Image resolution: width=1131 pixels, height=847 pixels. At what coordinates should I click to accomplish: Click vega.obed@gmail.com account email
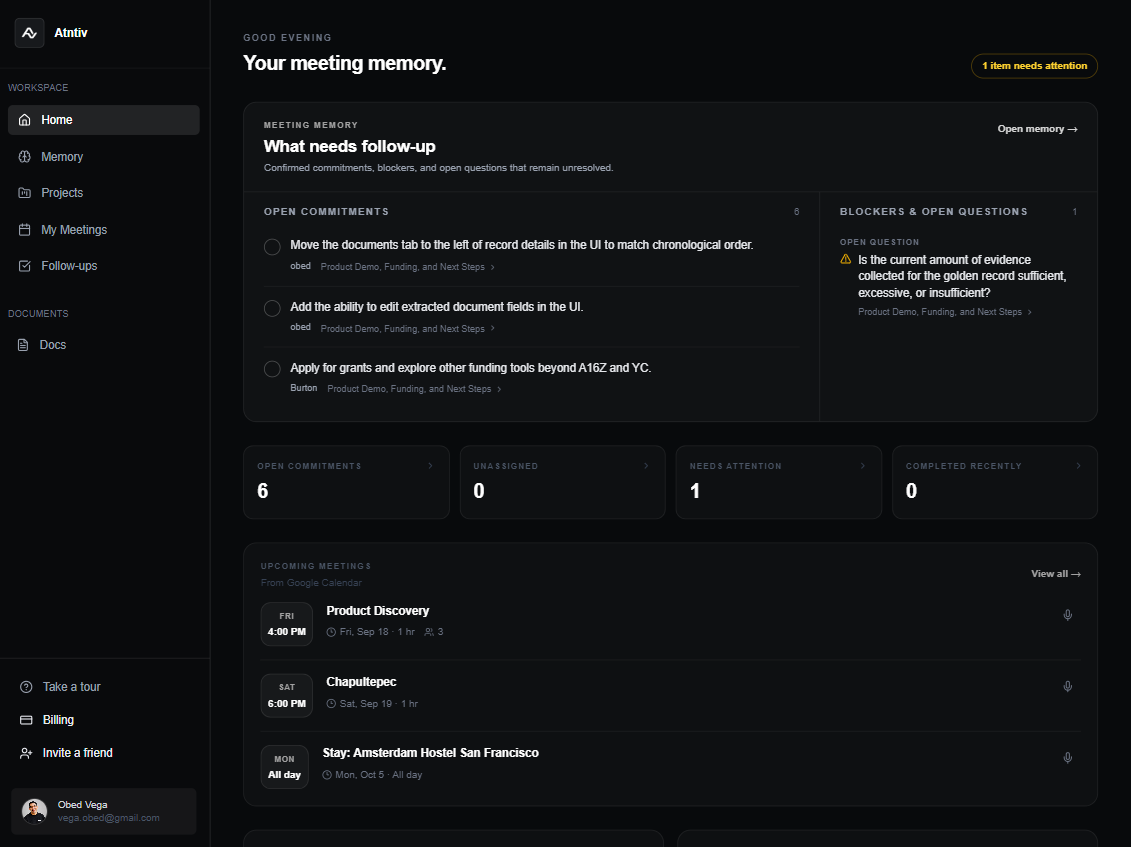point(108,818)
